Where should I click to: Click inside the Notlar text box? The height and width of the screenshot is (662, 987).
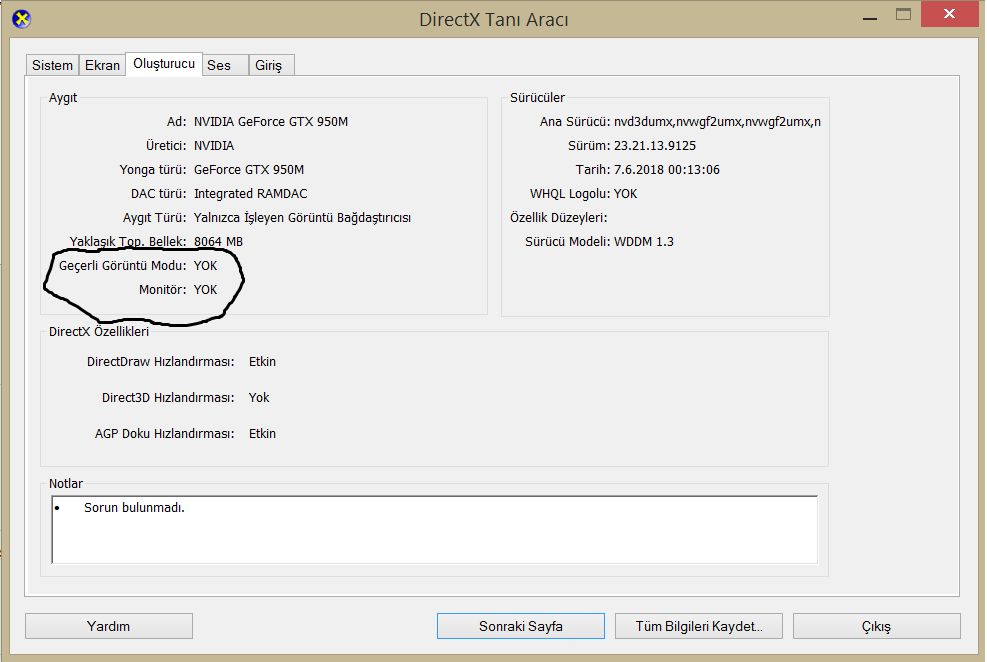pos(434,529)
